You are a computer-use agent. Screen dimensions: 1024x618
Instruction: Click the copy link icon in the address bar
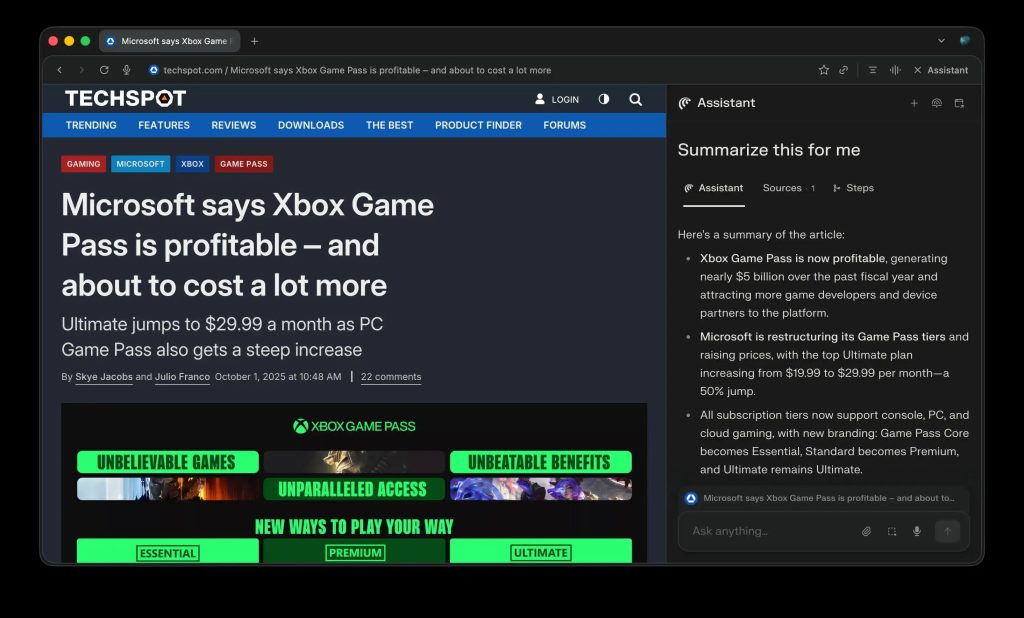844,70
